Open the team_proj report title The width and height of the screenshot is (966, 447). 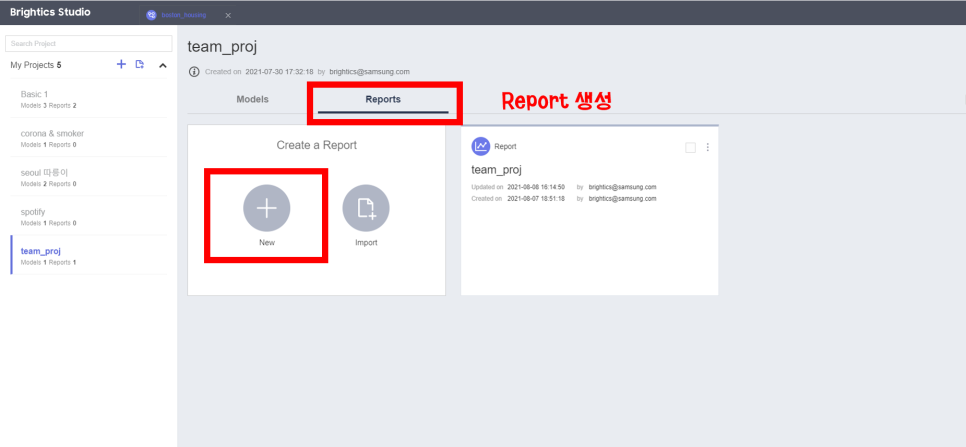497,170
